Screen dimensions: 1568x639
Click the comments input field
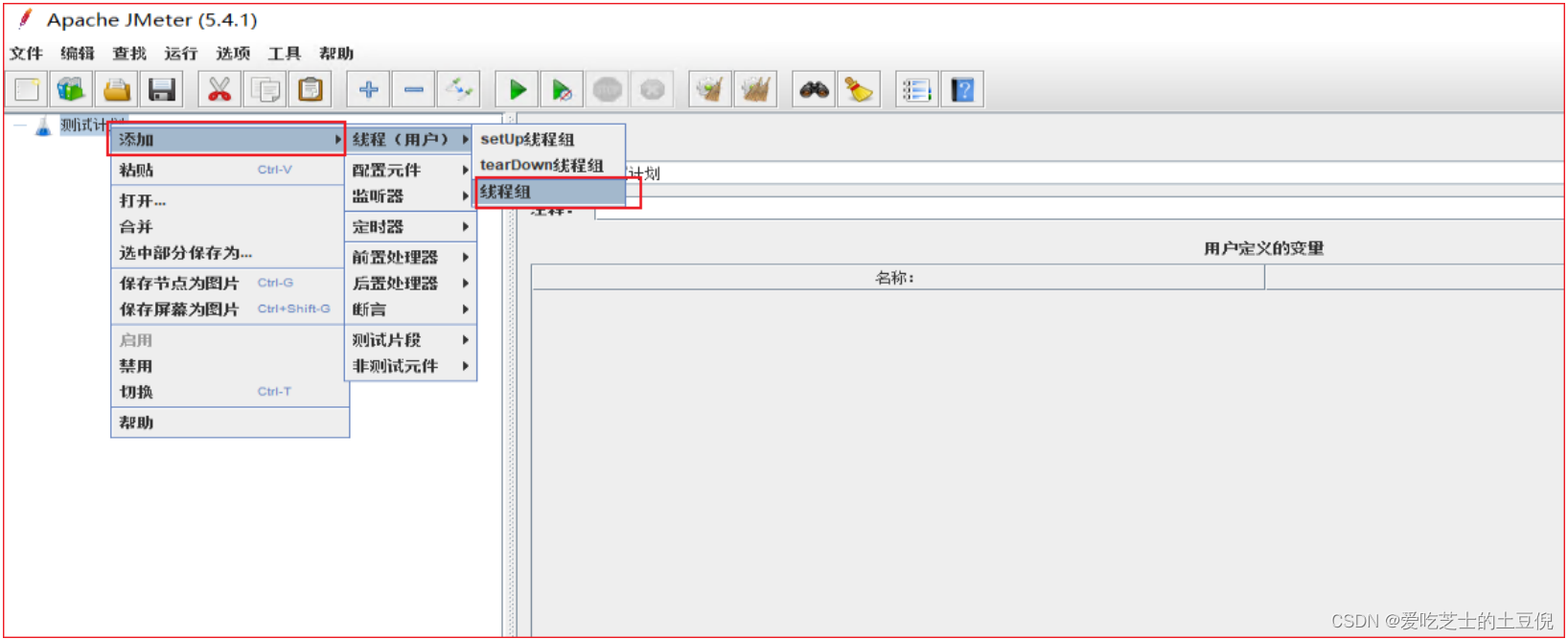pos(1079,209)
